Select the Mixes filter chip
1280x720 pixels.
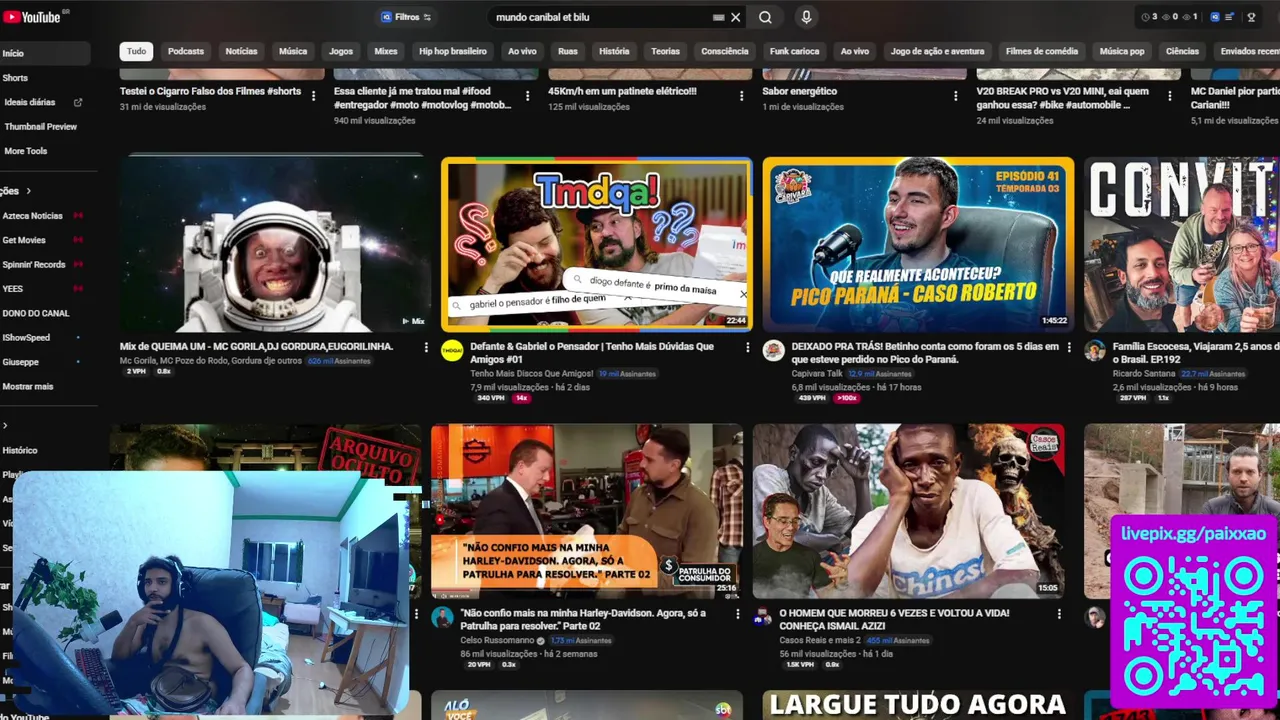(386, 51)
